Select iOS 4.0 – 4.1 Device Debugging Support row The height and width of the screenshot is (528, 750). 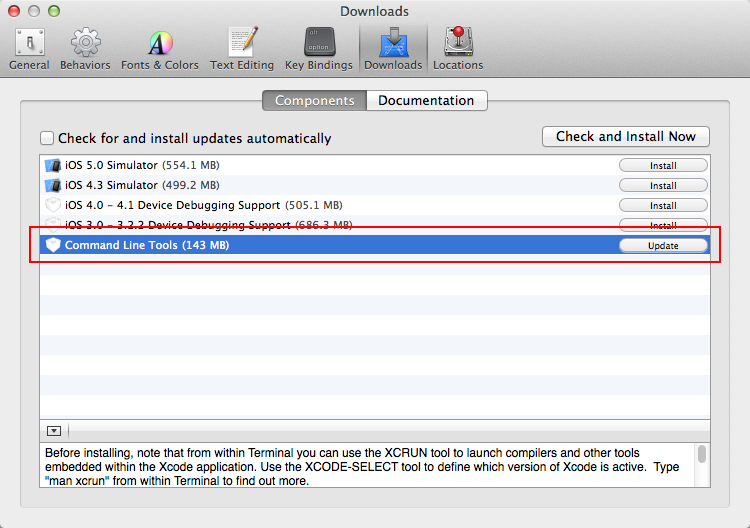tap(375, 205)
